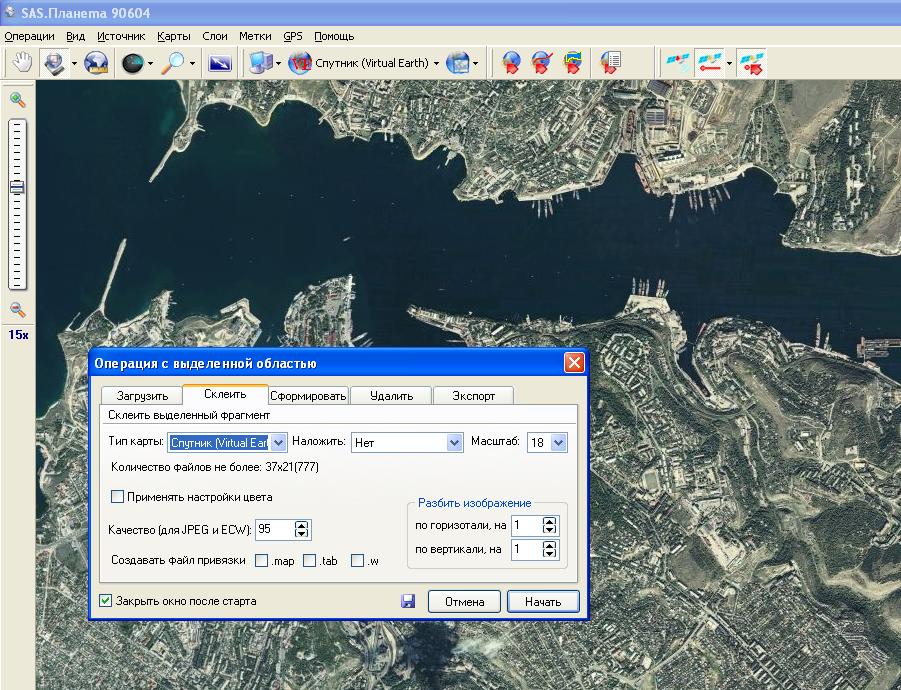
Task: Select the hand pan tool
Action: 21,63
